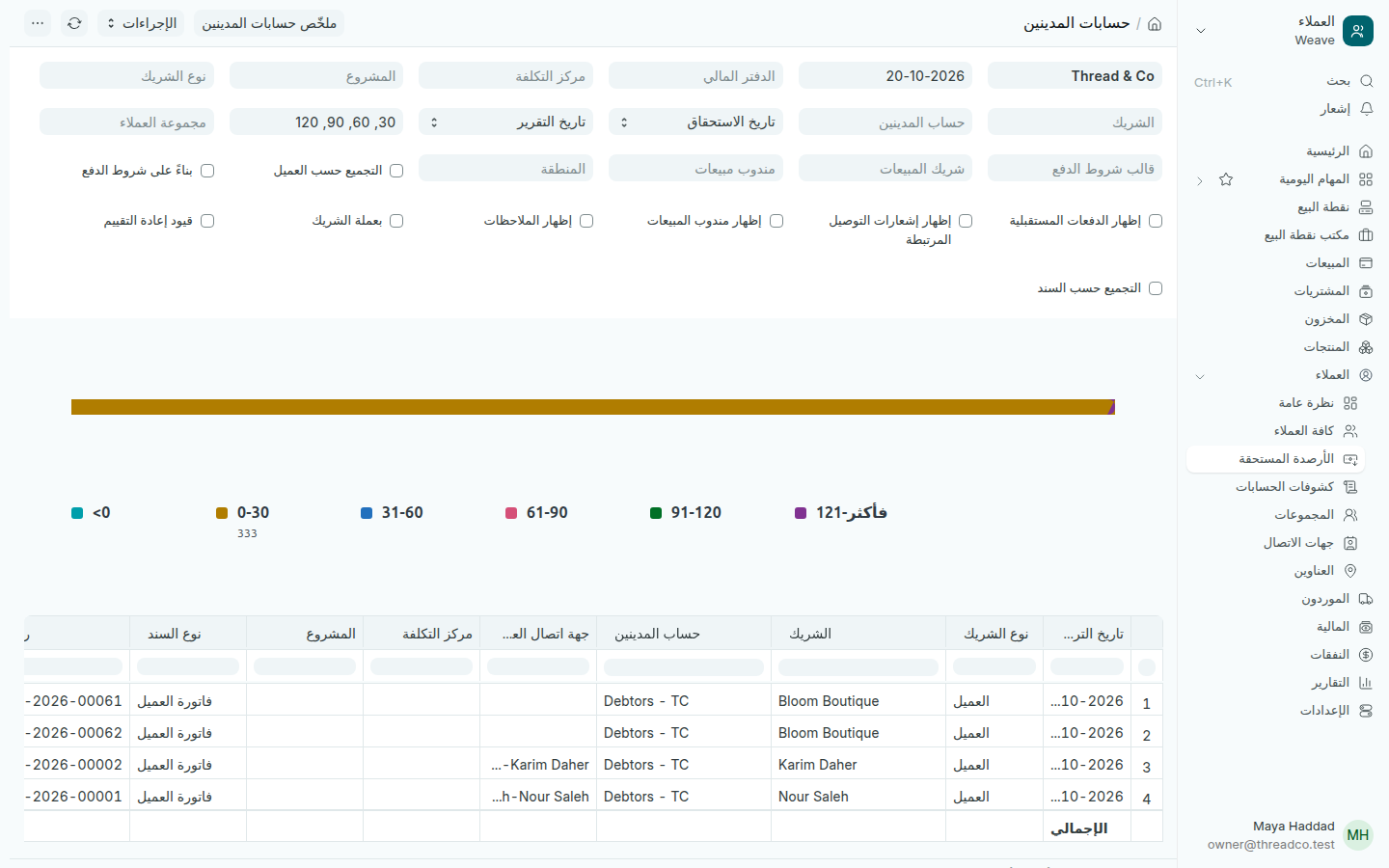1389x868 pixels.
Task: Click the النفقات coin icon
Action: [x=1366, y=655]
